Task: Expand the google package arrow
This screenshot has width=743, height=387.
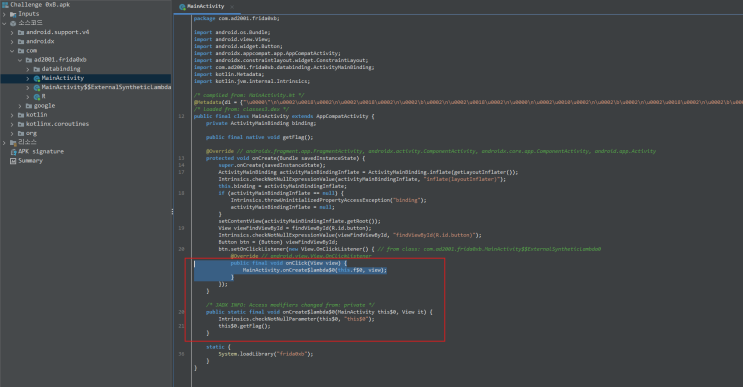Action: [x=20, y=106]
